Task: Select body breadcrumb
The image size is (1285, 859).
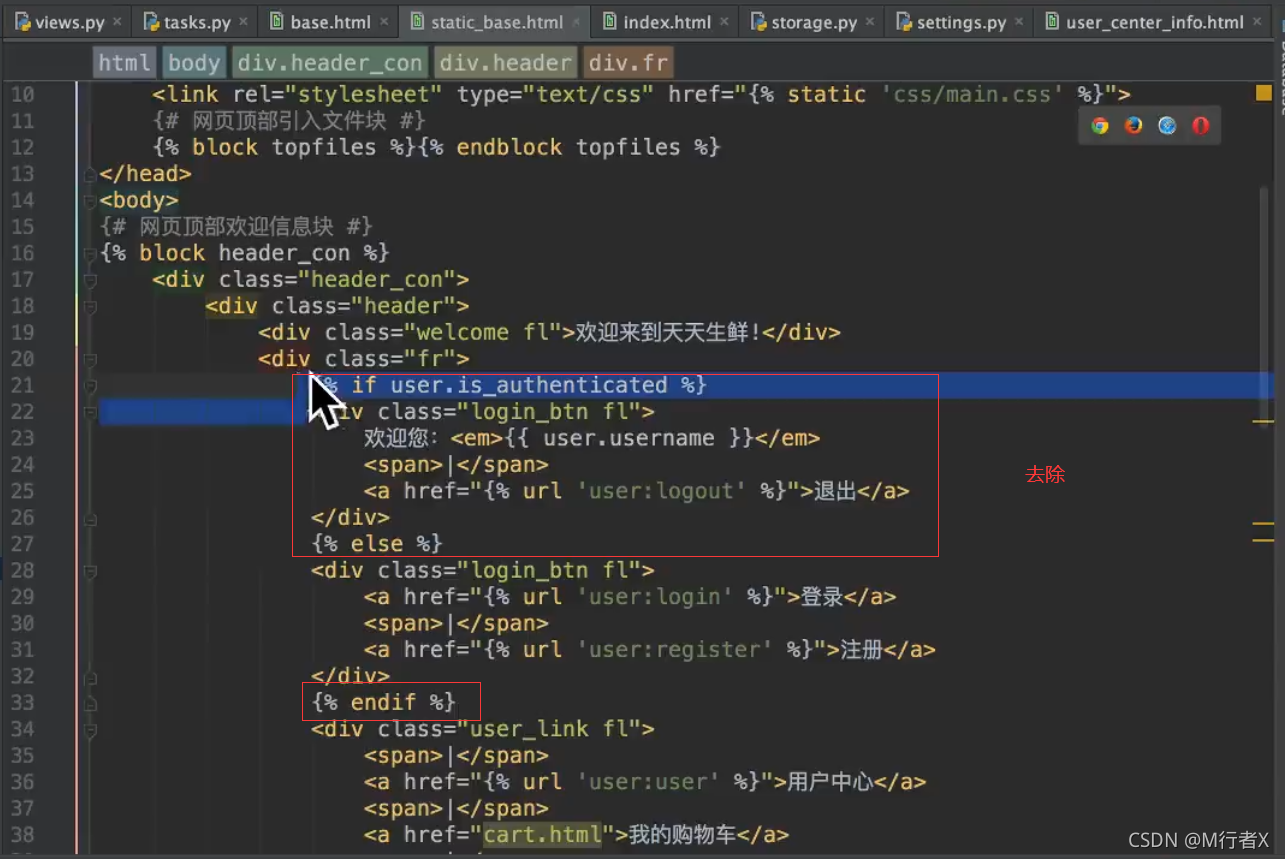Action: click(194, 63)
